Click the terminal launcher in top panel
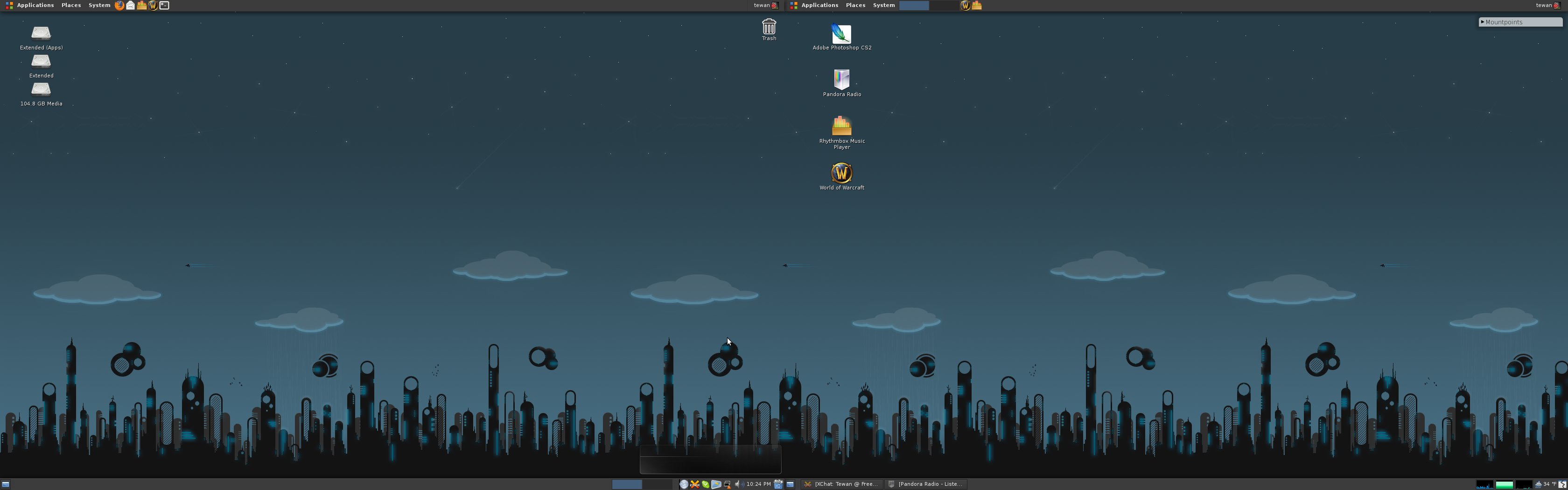The image size is (1568, 490). click(164, 6)
